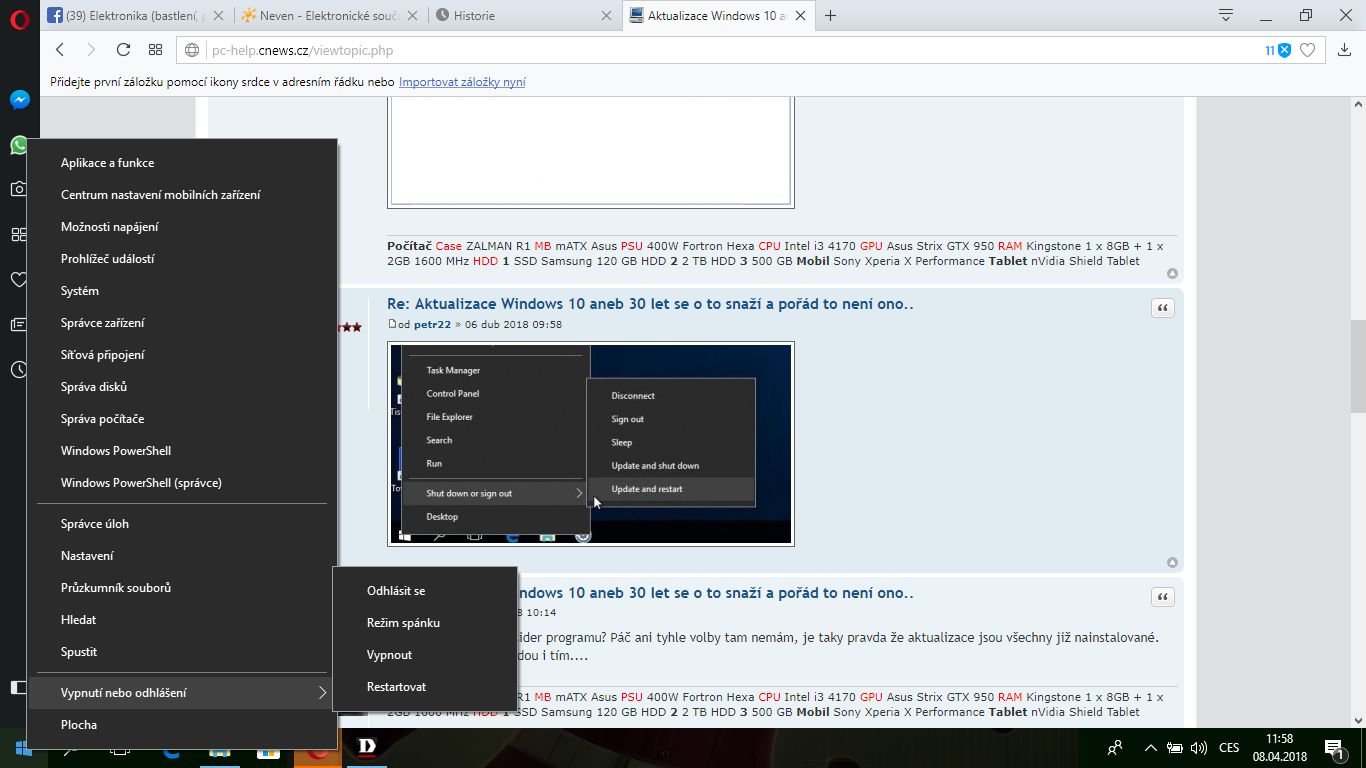Open history via the sidebar clock icon
The image size is (1366, 768).
point(19,370)
